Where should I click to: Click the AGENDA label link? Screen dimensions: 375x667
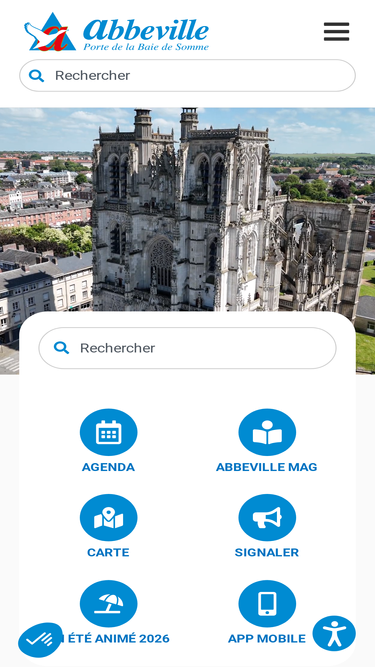pos(108,467)
